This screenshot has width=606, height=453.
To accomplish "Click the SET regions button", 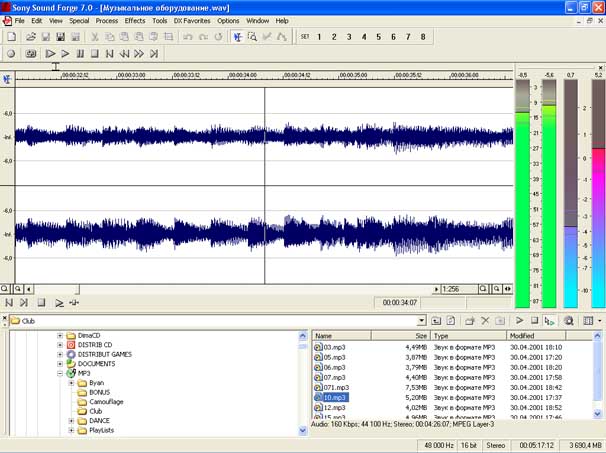I will [305, 37].
